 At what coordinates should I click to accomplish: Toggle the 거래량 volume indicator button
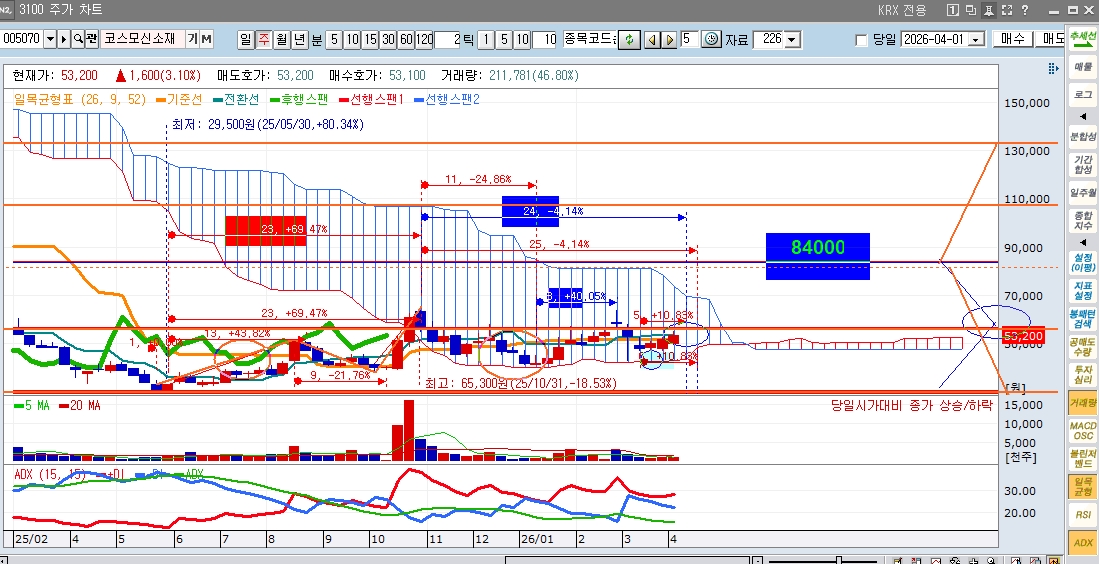(x=1082, y=402)
